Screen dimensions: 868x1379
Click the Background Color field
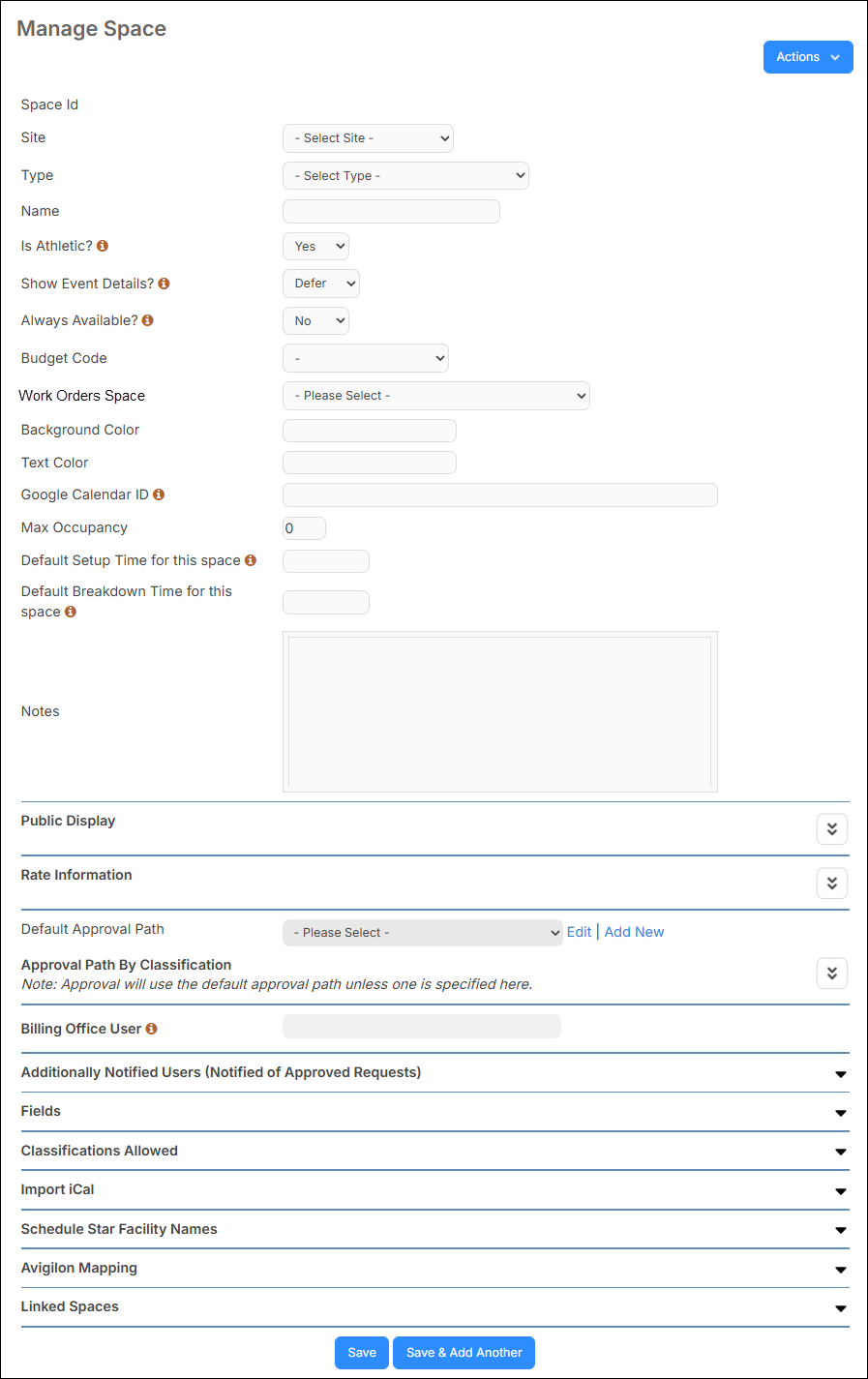370,431
